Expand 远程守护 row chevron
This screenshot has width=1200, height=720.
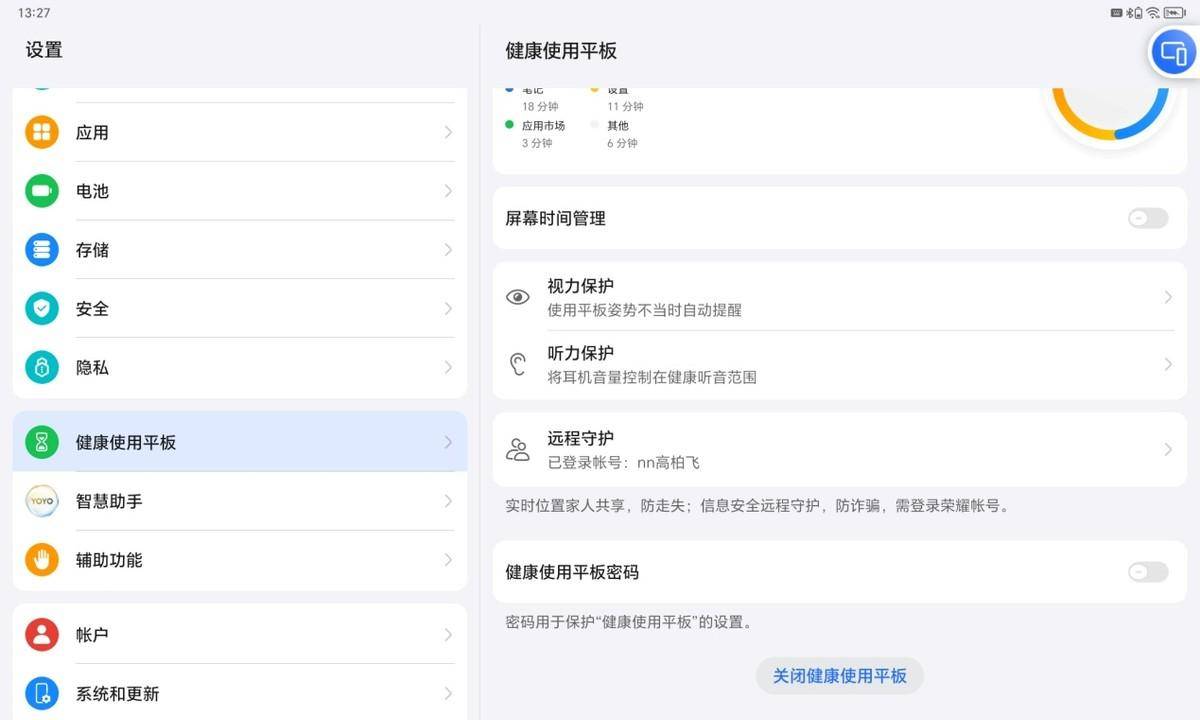pos(1168,450)
